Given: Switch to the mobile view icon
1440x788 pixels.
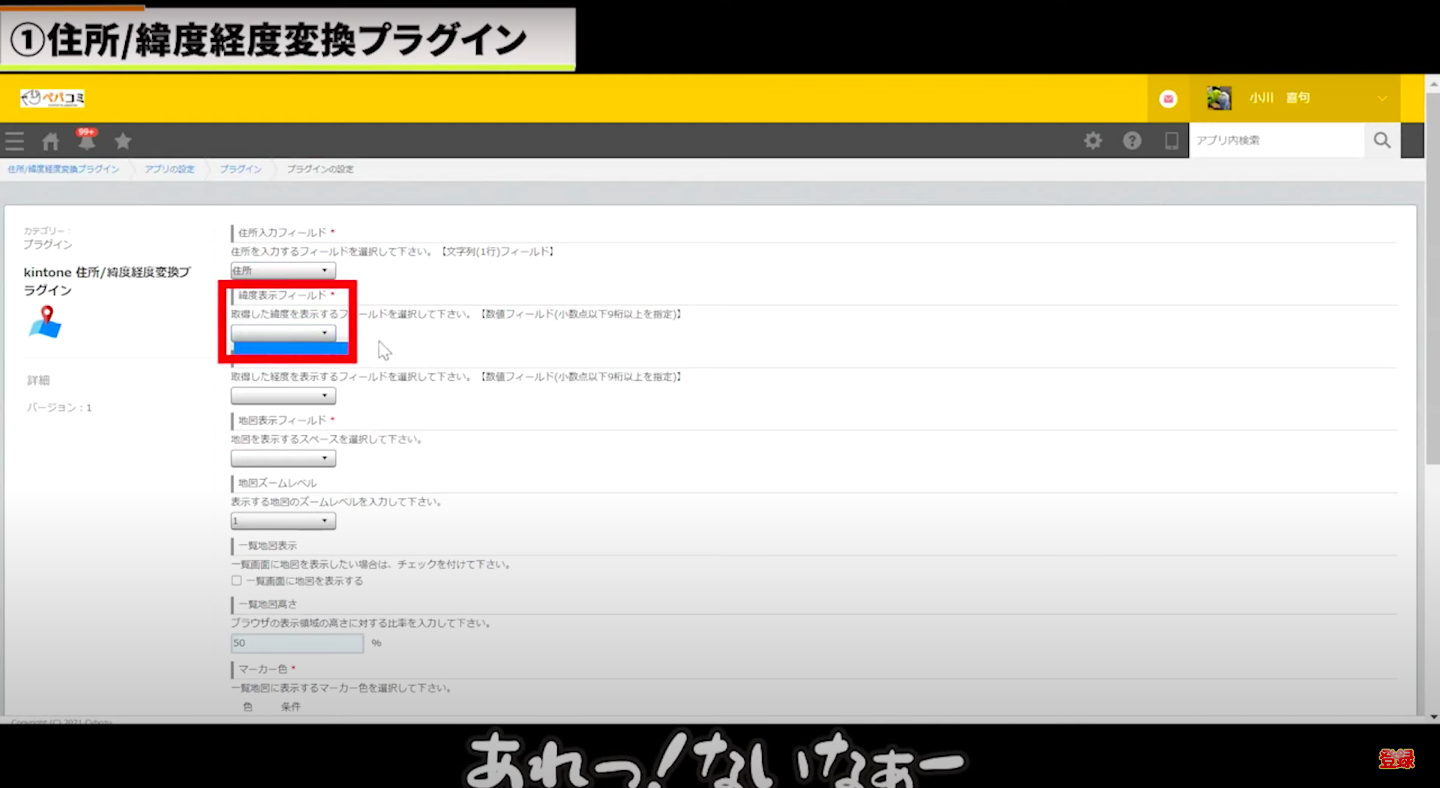Looking at the screenshot, I should tap(1171, 141).
